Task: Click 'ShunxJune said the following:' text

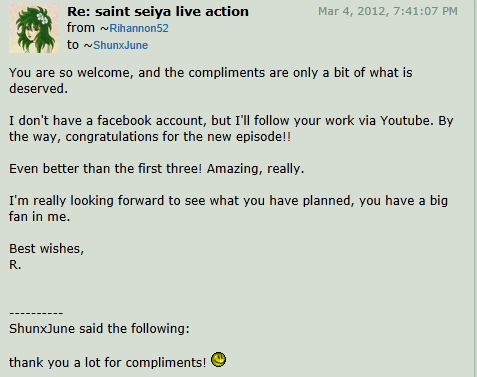Action: pos(99,329)
